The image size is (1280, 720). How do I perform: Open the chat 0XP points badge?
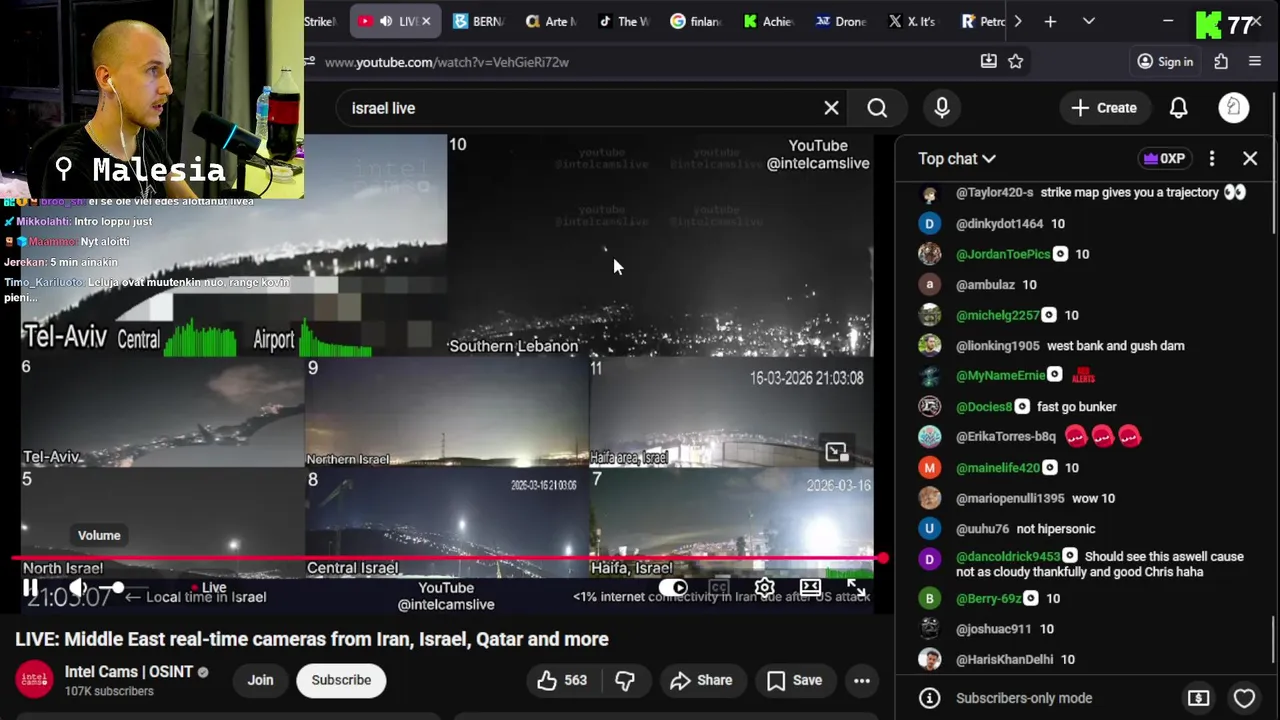click(x=1164, y=159)
